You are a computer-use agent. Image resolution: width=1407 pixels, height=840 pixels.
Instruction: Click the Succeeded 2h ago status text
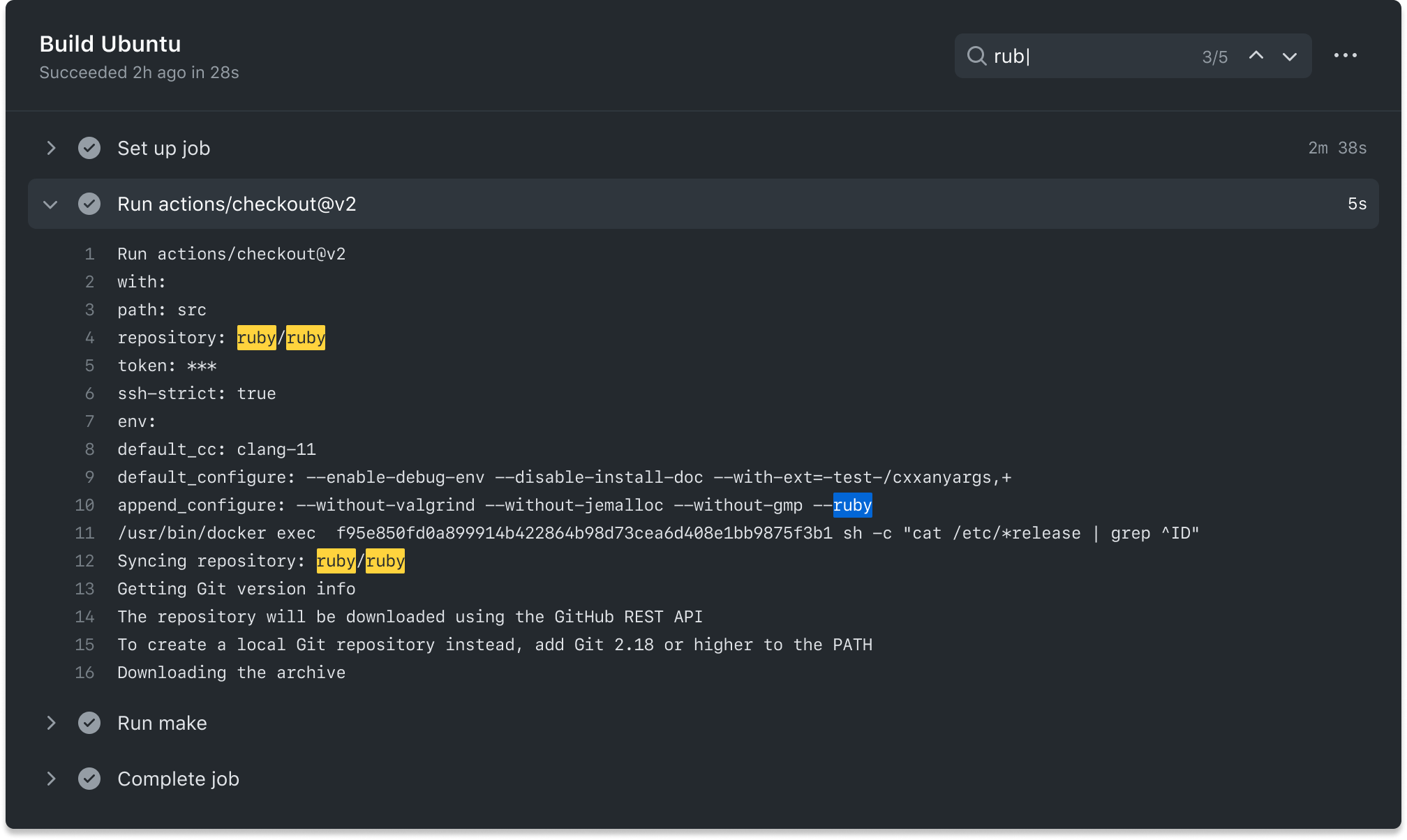[139, 72]
